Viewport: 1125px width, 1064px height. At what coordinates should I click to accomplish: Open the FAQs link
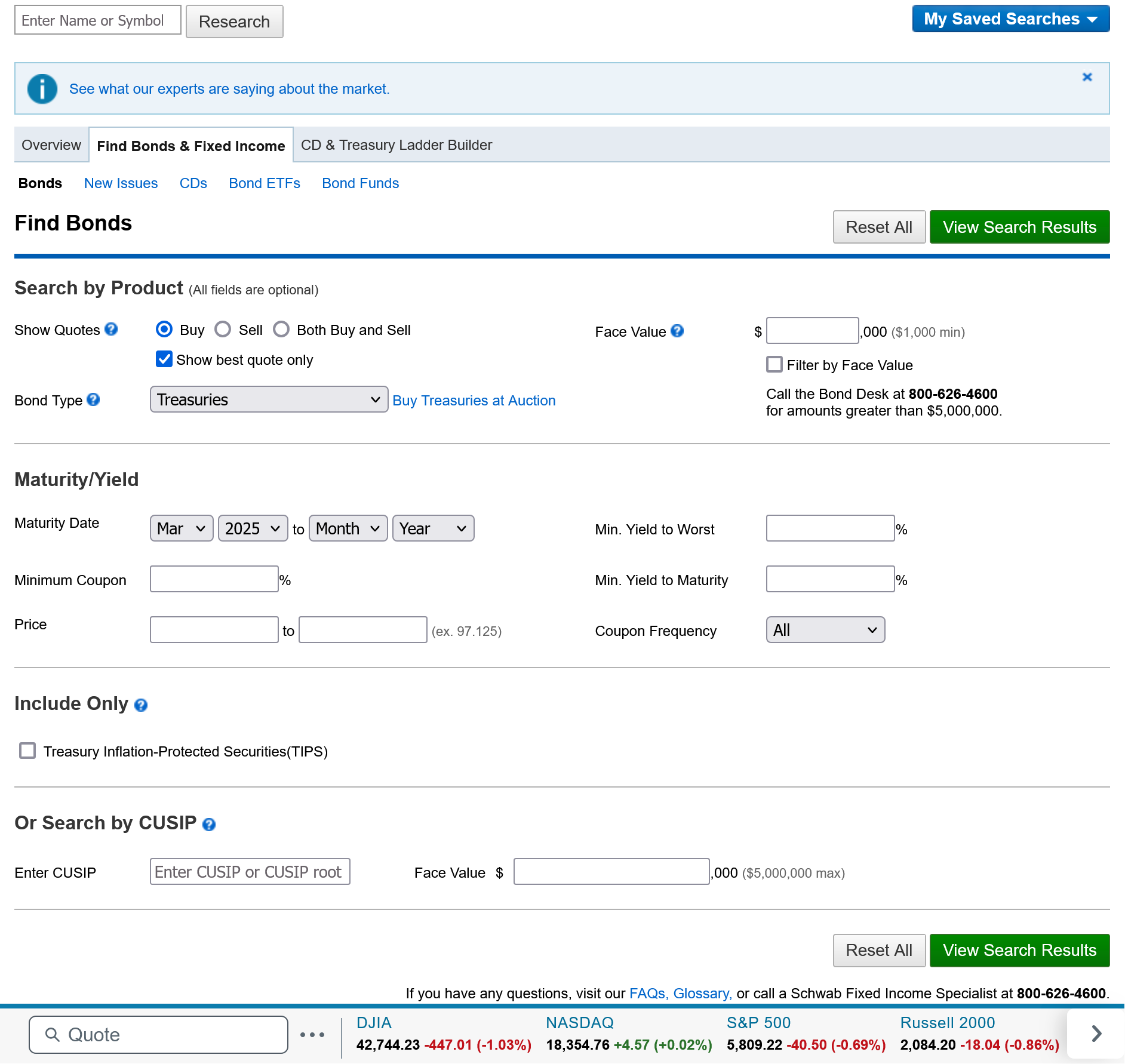(x=648, y=994)
